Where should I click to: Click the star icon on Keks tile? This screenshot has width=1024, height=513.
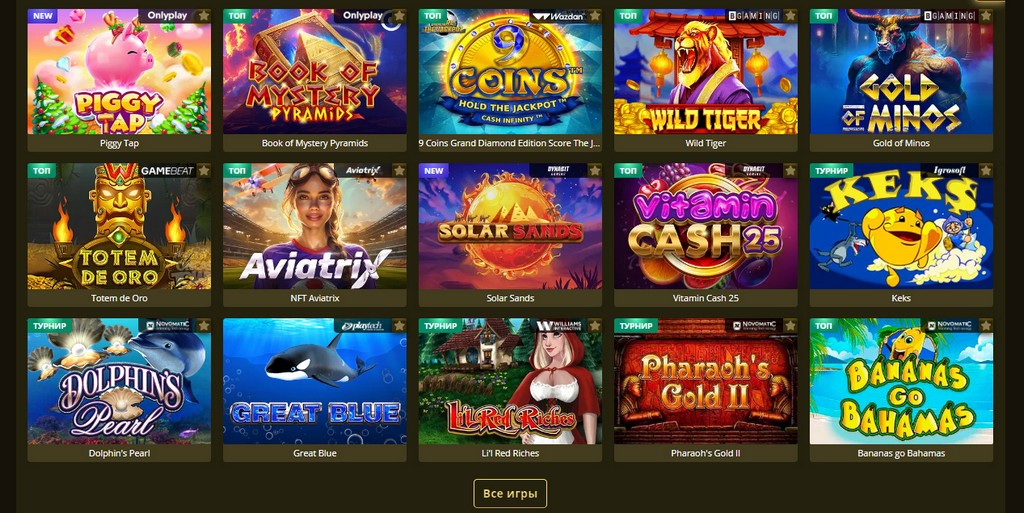click(x=985, y=170)
